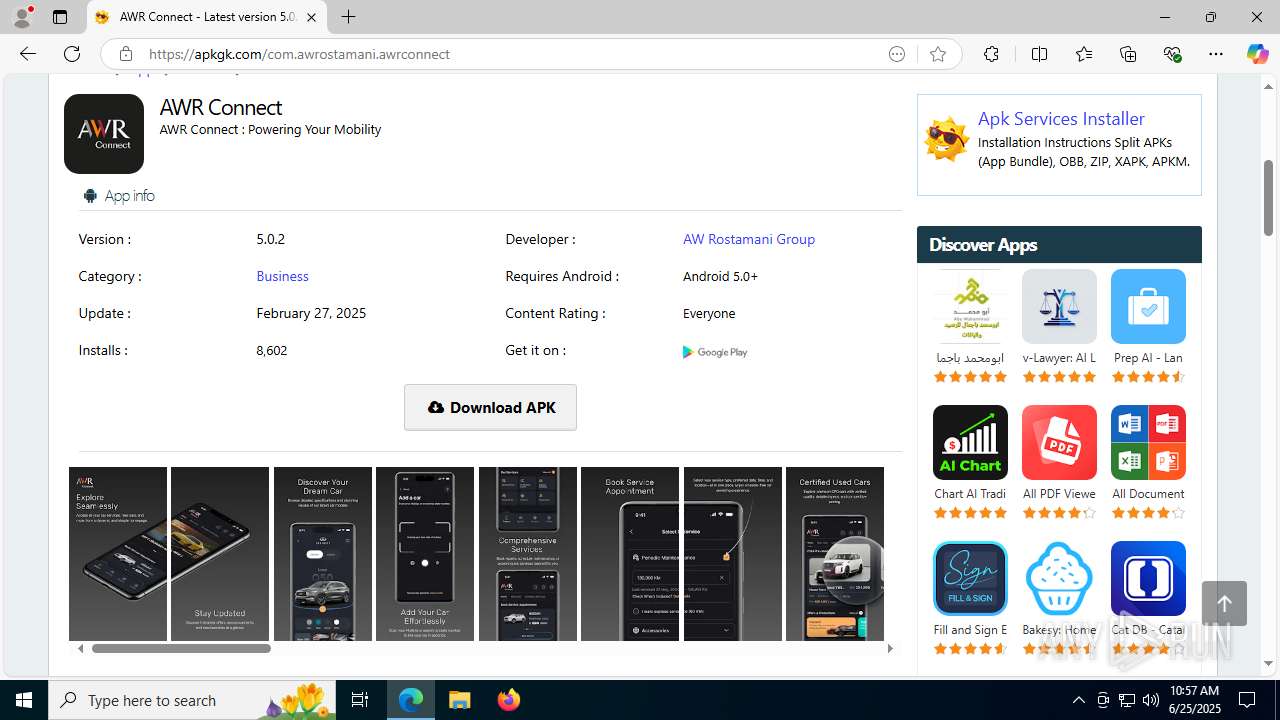Select the Android 5.0+ requirement text
Viewport: 1280px width, 720px height.
tap(720, 276)
